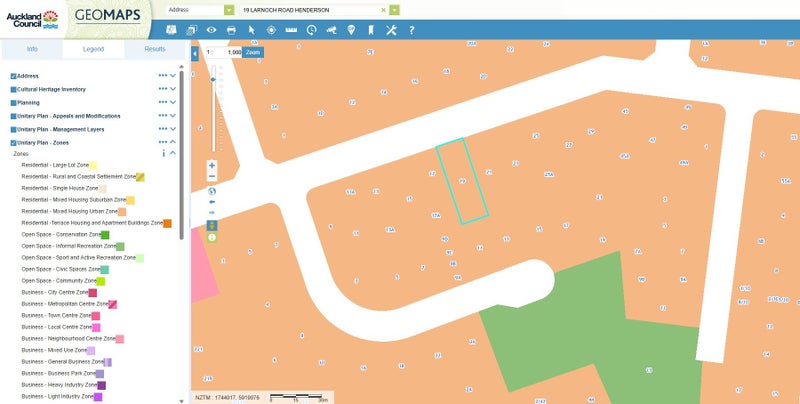Image resolution: width=800 pixels, height=404 pixels.
Task: Select the measure ruler tool
Action: (292, 30)
